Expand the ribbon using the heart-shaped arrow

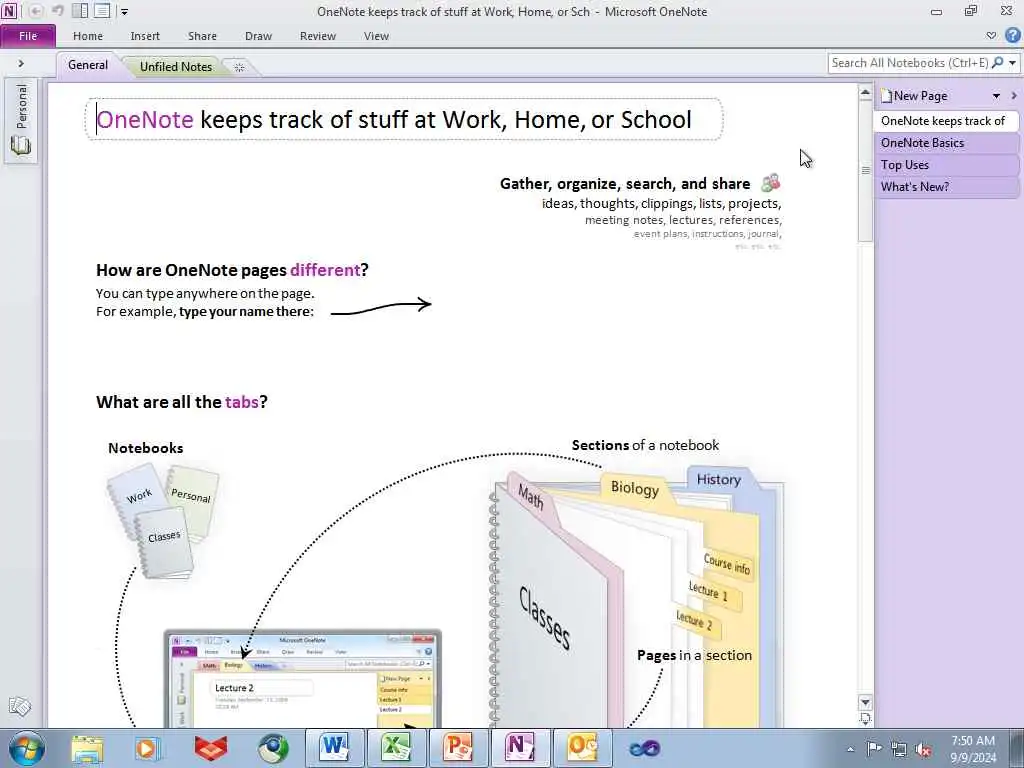point(991,36)
